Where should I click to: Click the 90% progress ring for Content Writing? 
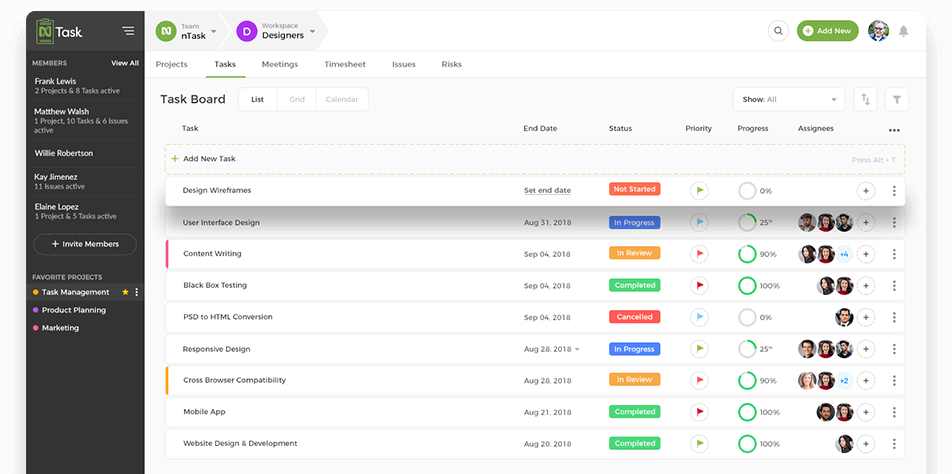[x=746, y=254]
